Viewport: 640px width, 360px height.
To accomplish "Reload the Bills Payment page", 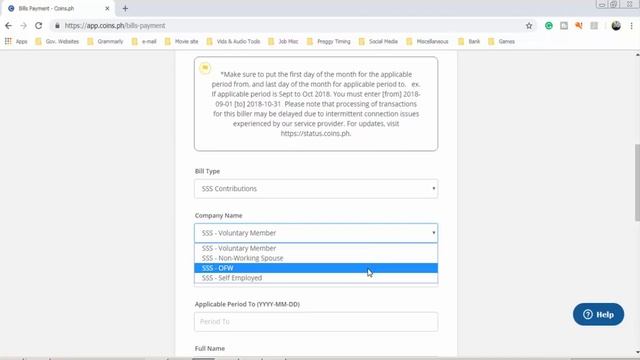I will click(x=38, y=26).
